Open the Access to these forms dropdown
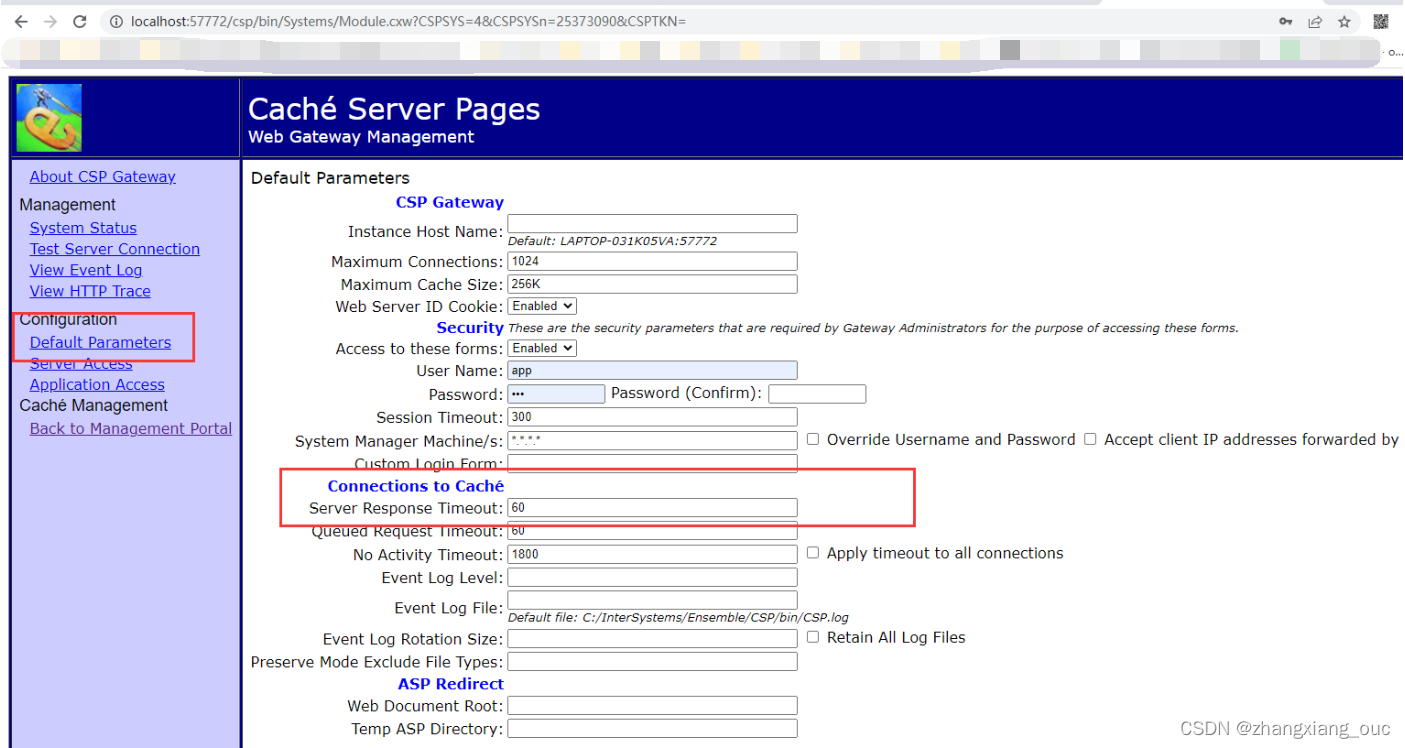This screenshot has width=1405, height=748. tap(542, 348)
